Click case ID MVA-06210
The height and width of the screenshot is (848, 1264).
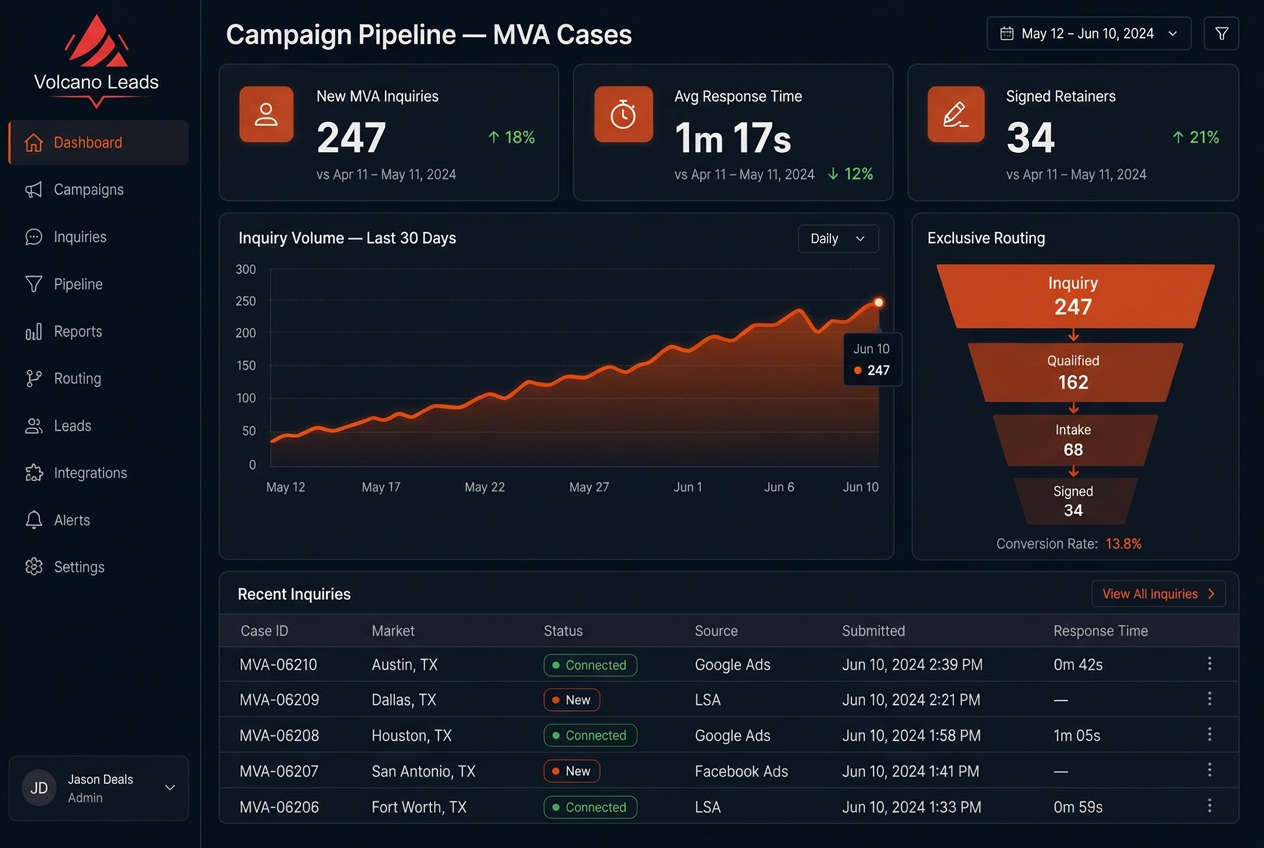pyautogui.click(x=279, y=664)
